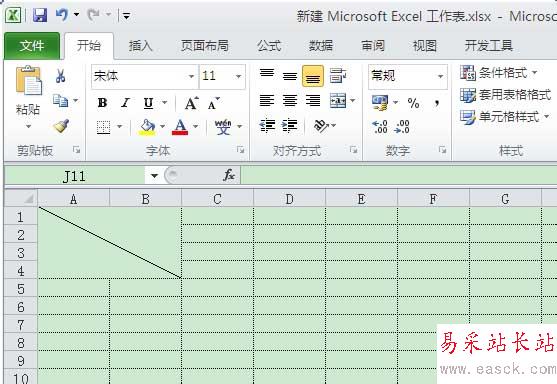The image size is (557, 384).
Task: Apply comma style separator
Action: pos(437,103)
